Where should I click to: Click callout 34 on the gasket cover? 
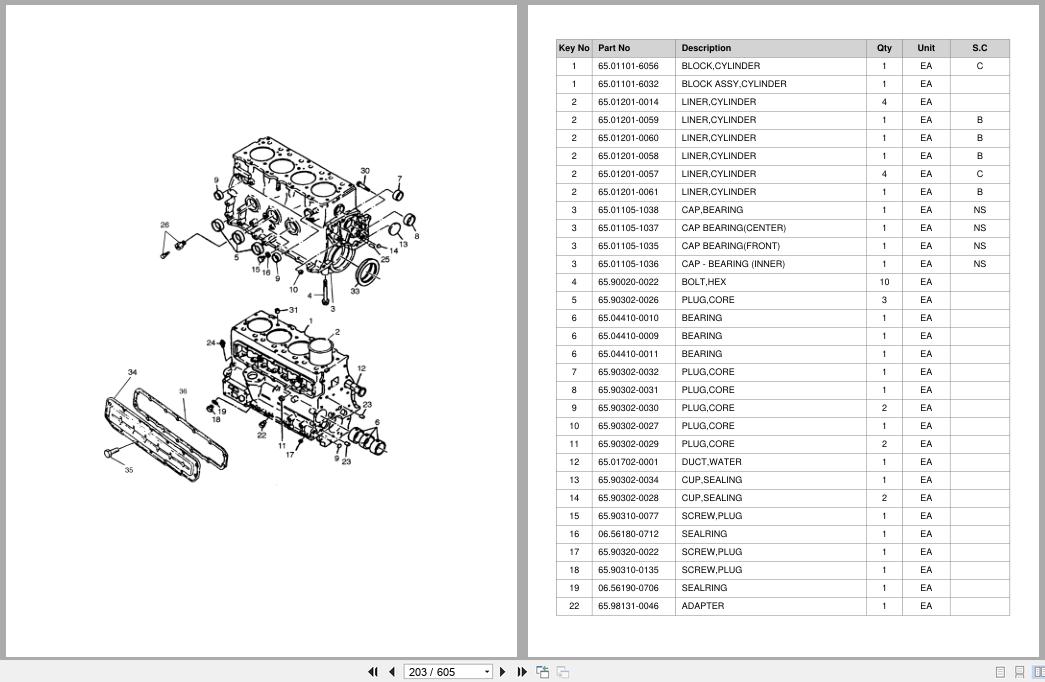click(132, 372)
